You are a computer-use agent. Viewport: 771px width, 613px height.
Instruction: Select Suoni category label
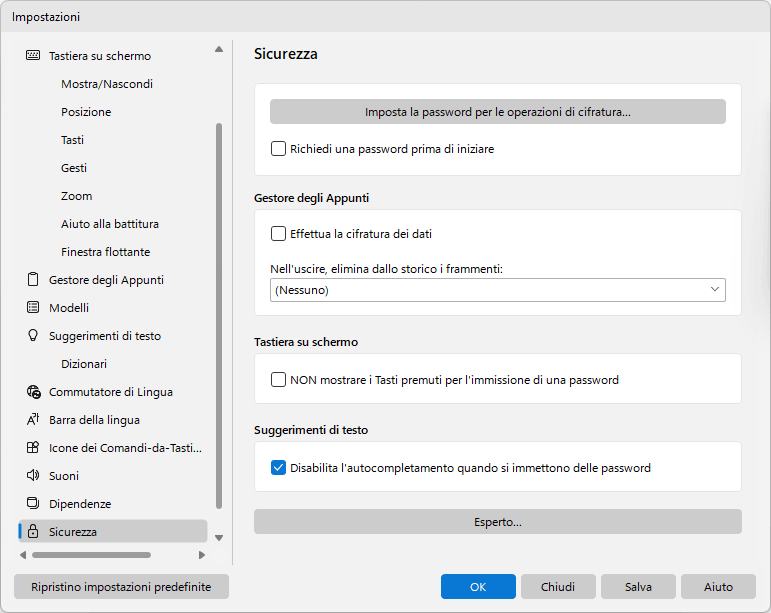tap(64, 476)
